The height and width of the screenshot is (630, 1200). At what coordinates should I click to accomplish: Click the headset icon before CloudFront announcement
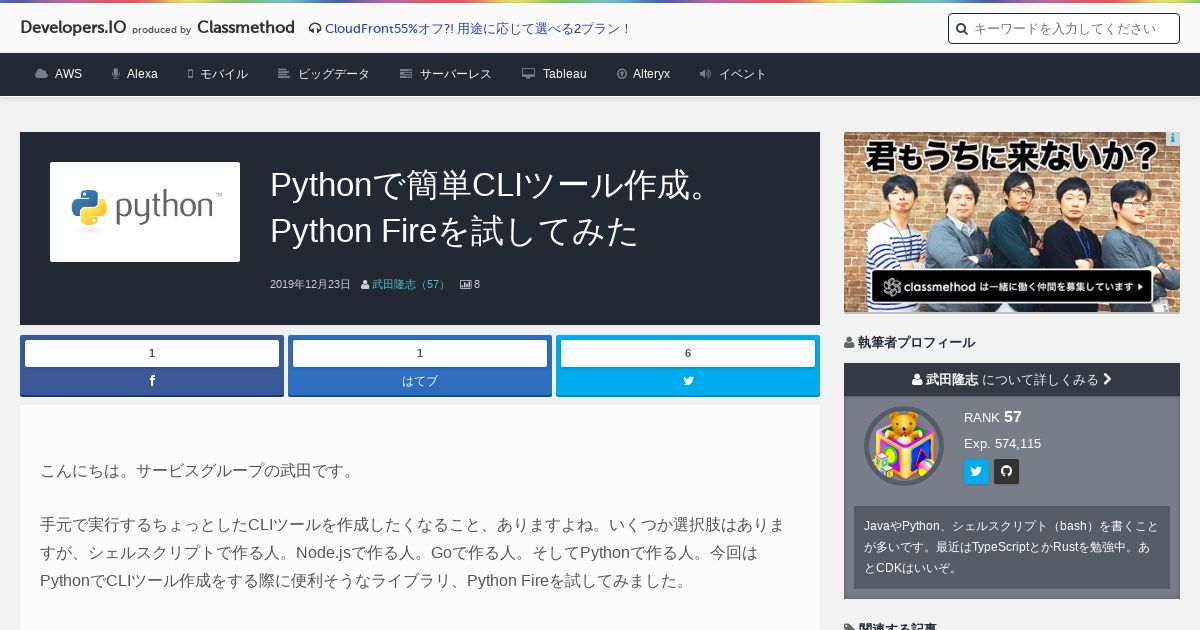[315, 29]
